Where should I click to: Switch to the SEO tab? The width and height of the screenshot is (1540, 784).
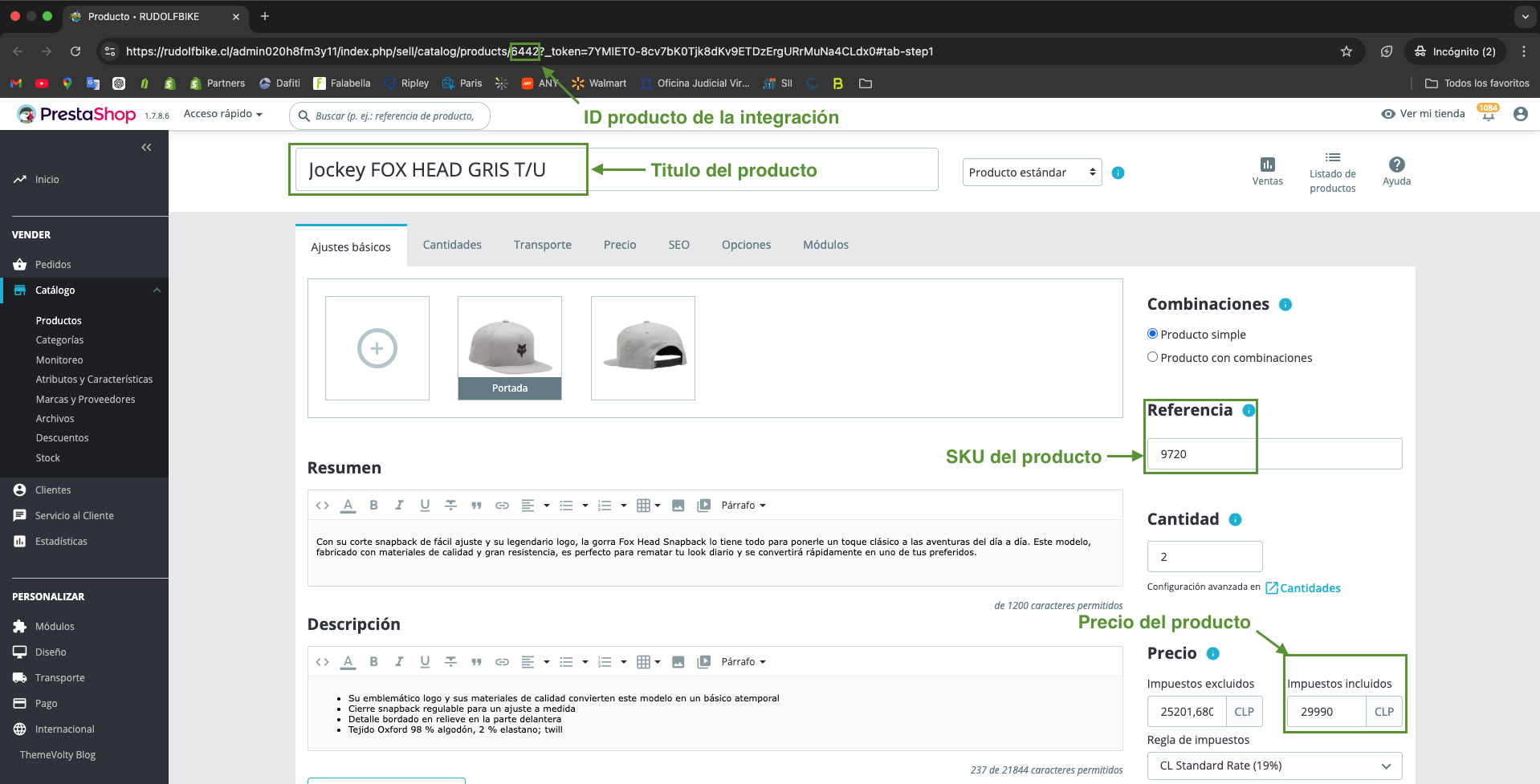pos(678,245)
